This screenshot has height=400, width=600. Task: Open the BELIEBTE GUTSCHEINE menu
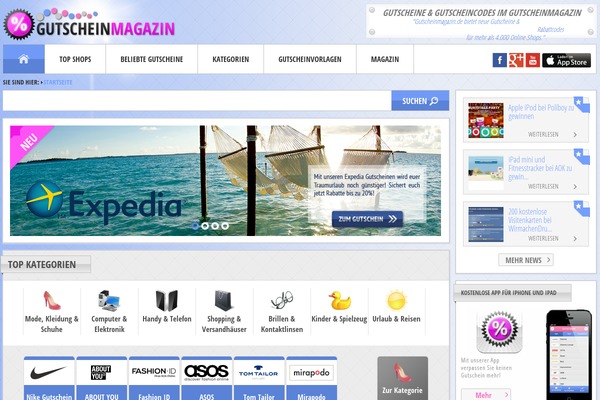coord(152,59)
